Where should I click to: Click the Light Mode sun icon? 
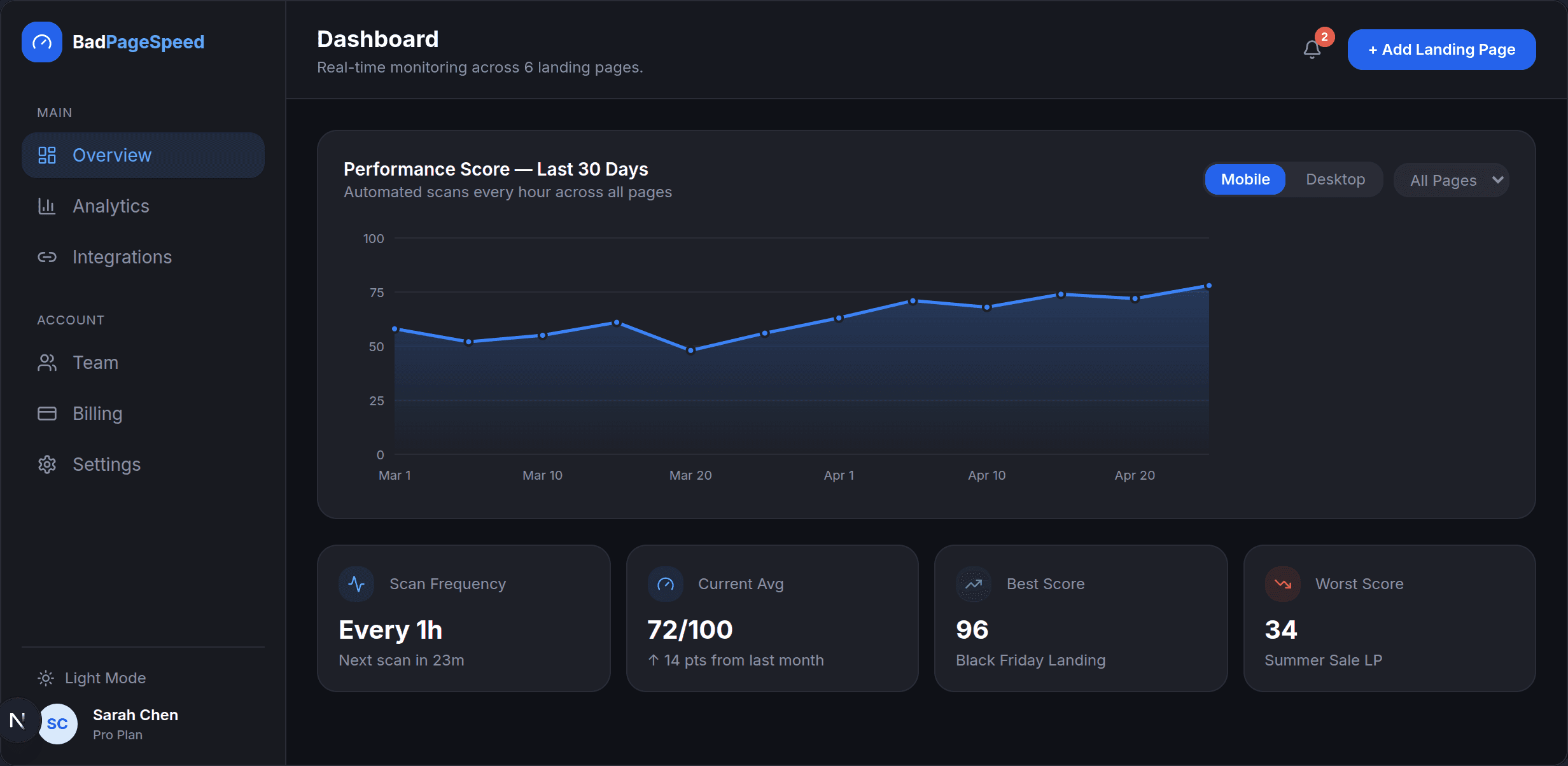coord(46,678)
